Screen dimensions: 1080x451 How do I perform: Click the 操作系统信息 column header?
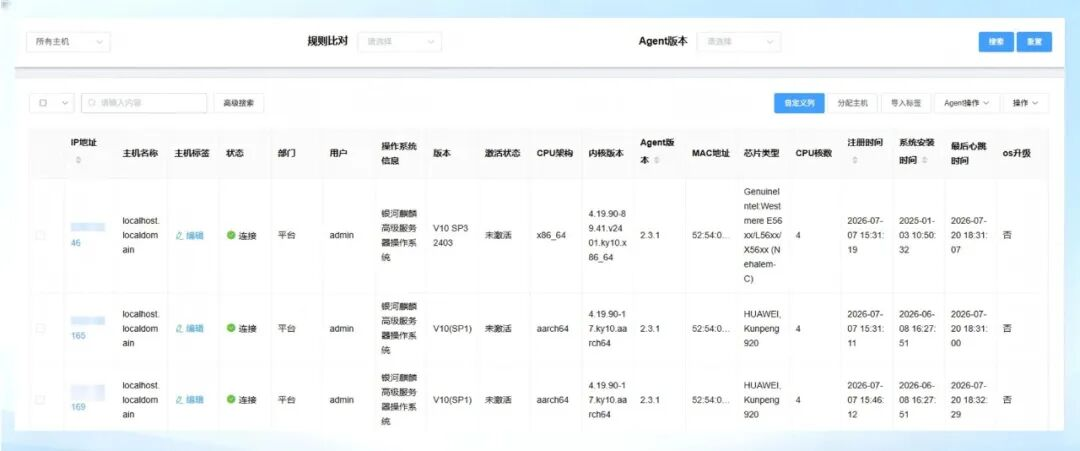pos(399,154)
